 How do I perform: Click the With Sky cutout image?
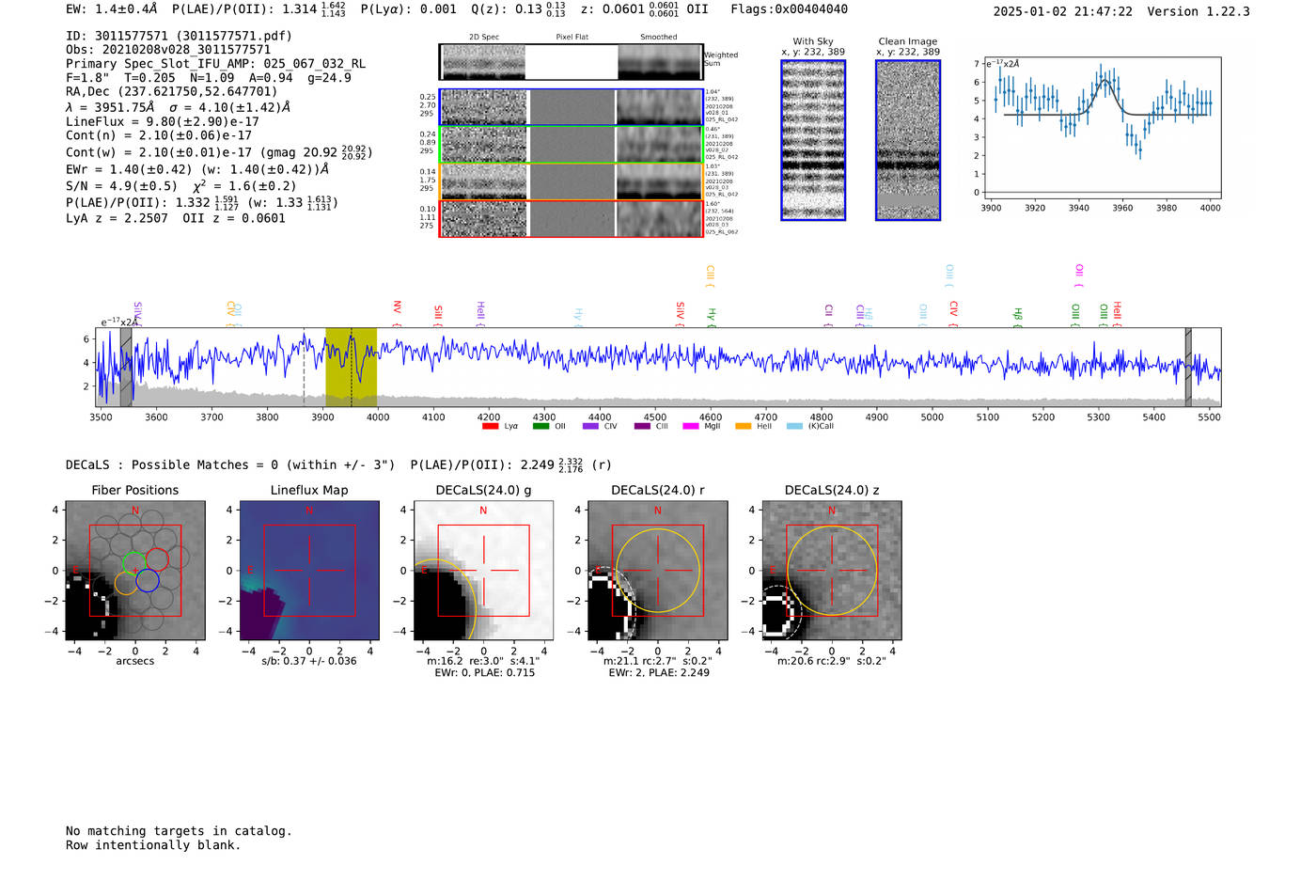coord(813,140)
